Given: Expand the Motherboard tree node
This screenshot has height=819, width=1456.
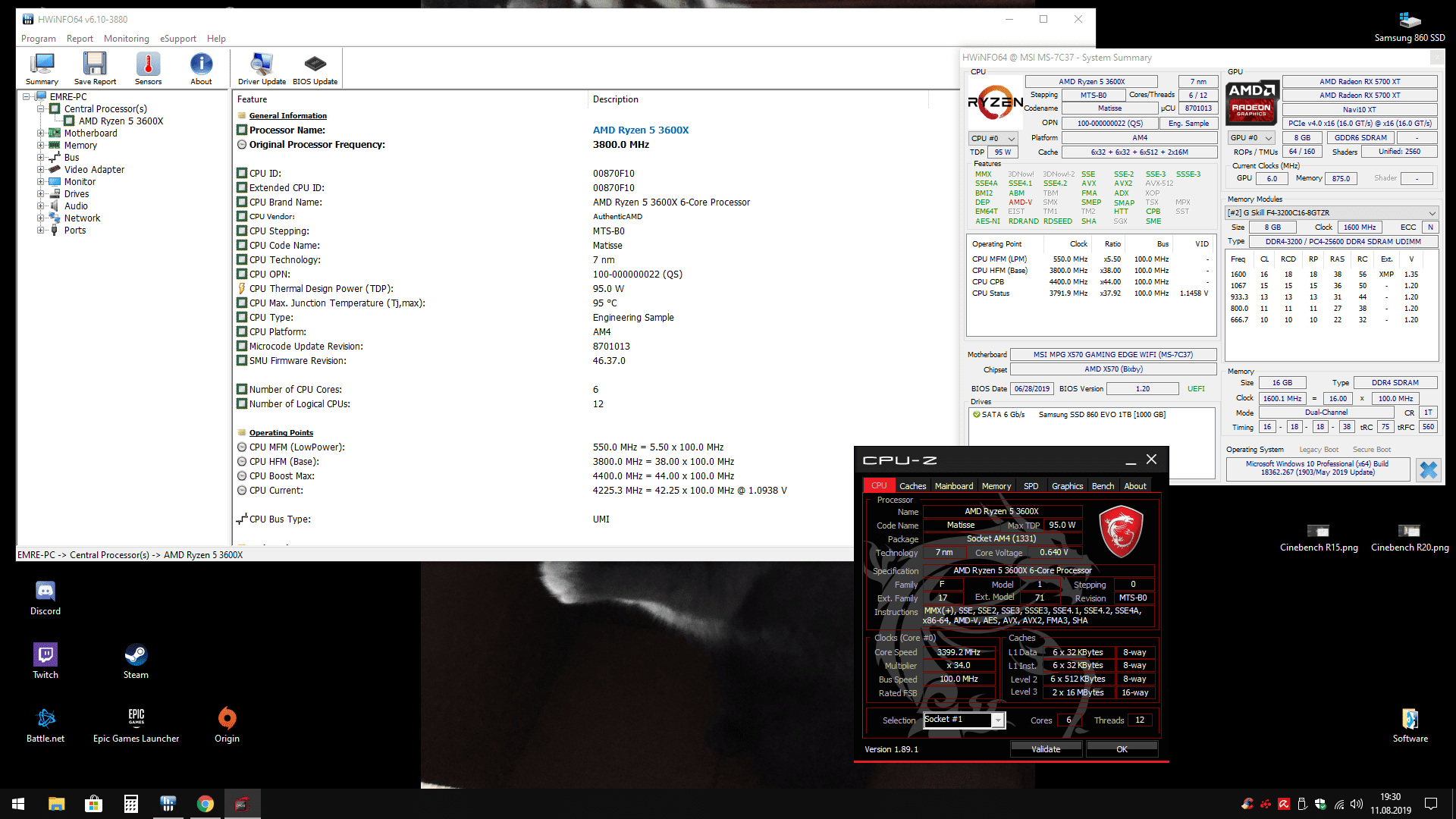Looking at the screenshot, I should (41, 133).
